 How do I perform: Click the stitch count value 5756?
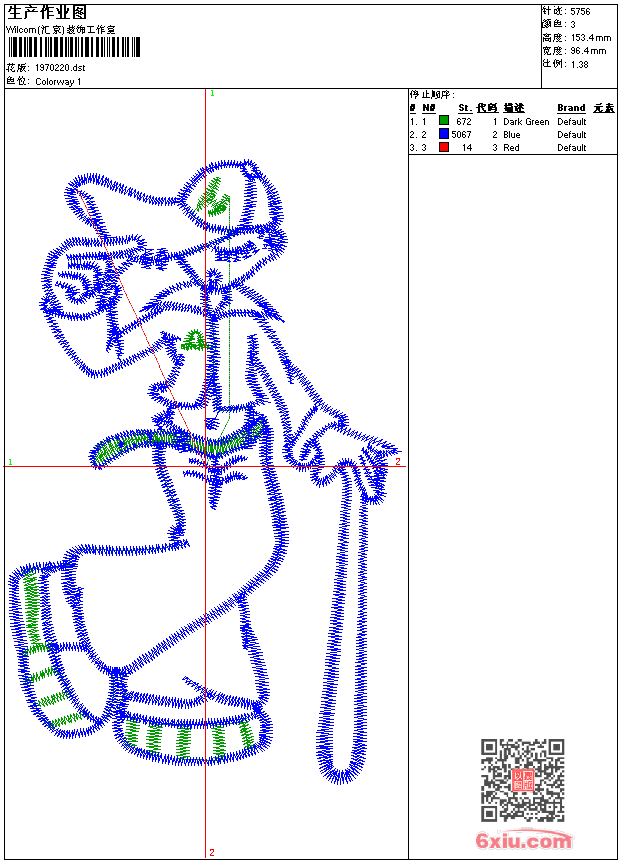pyautogui.click(x=580, y=12)
